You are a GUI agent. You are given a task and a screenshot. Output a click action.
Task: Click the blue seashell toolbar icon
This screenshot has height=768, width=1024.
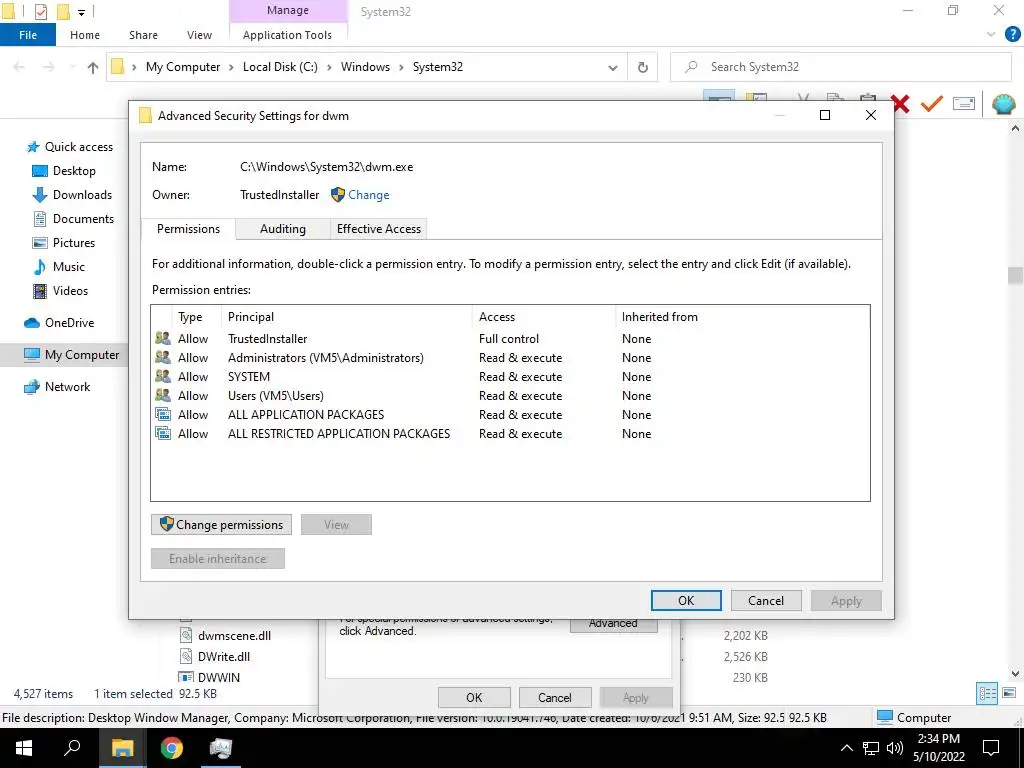(x=1004, y=104)
